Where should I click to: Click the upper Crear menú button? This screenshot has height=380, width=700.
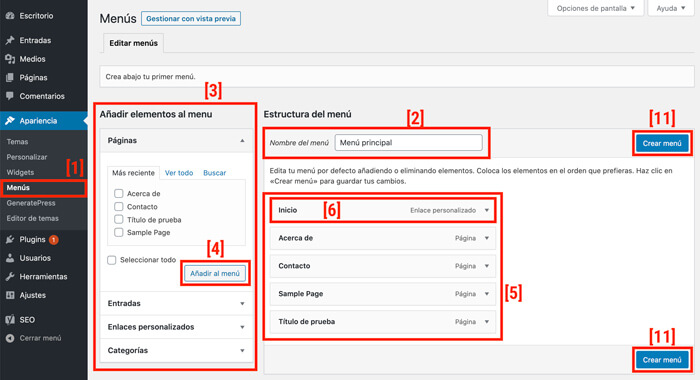(x=662, y=143)
